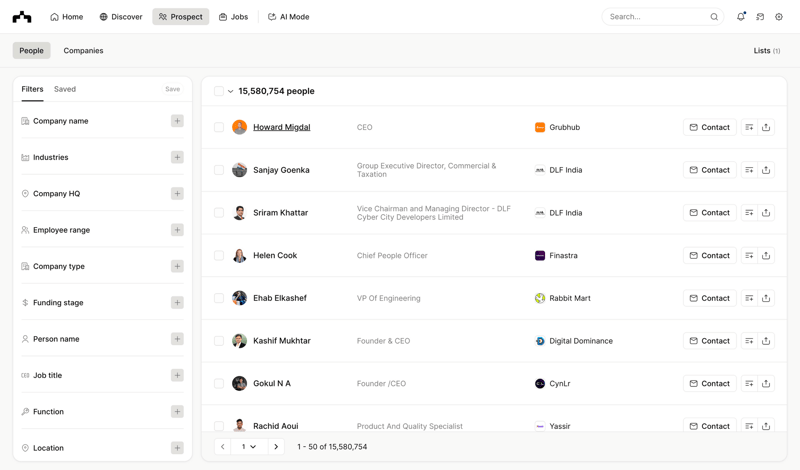Open the Lists link
This screenshot has width=800, height=470.
pyautogui.click(x=767, y=51)
